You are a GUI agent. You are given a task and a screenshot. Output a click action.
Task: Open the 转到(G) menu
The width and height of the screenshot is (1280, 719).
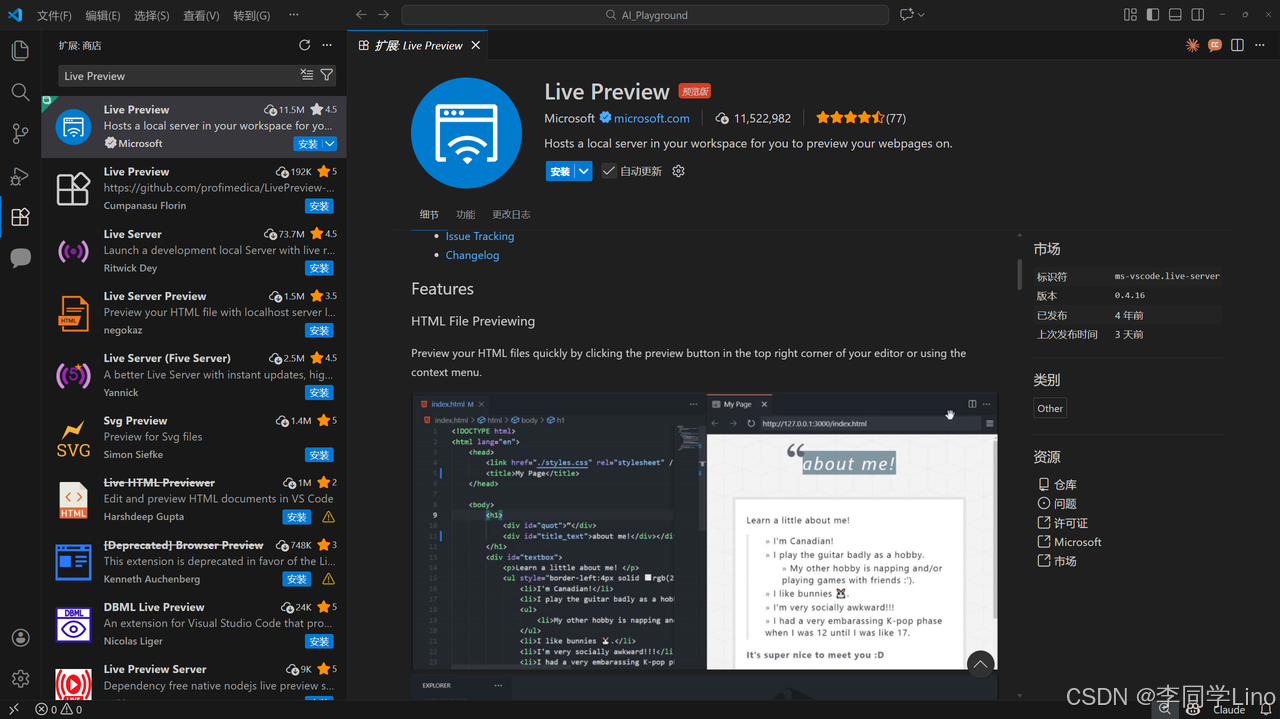[x=251, y=15]
